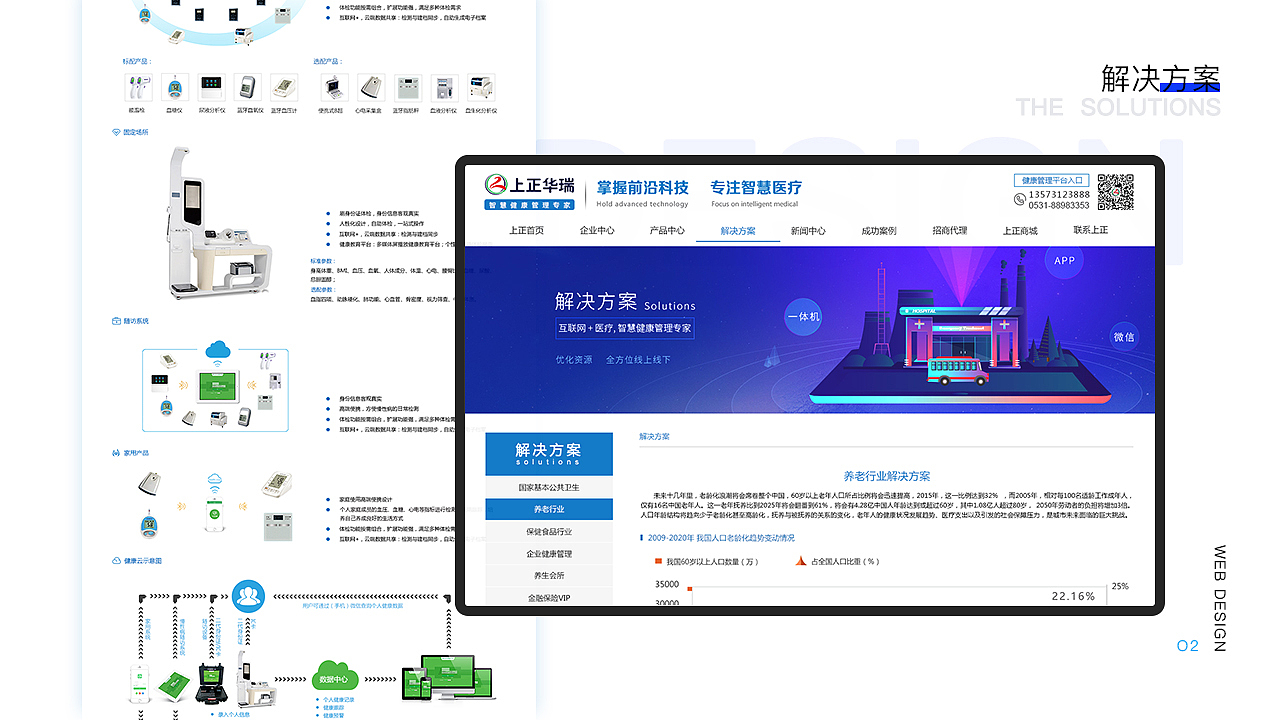Click the blood analyzer product thumbnail
This screenshot has height=720, width=1280.
pyautogui.click(x=444, y=87)
